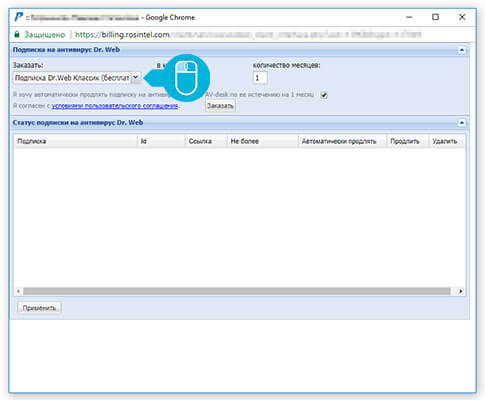This screenshot has height=400, width=485.
Task: Click the horizontal scrollbar right arrow
Action: pos(460,291)
